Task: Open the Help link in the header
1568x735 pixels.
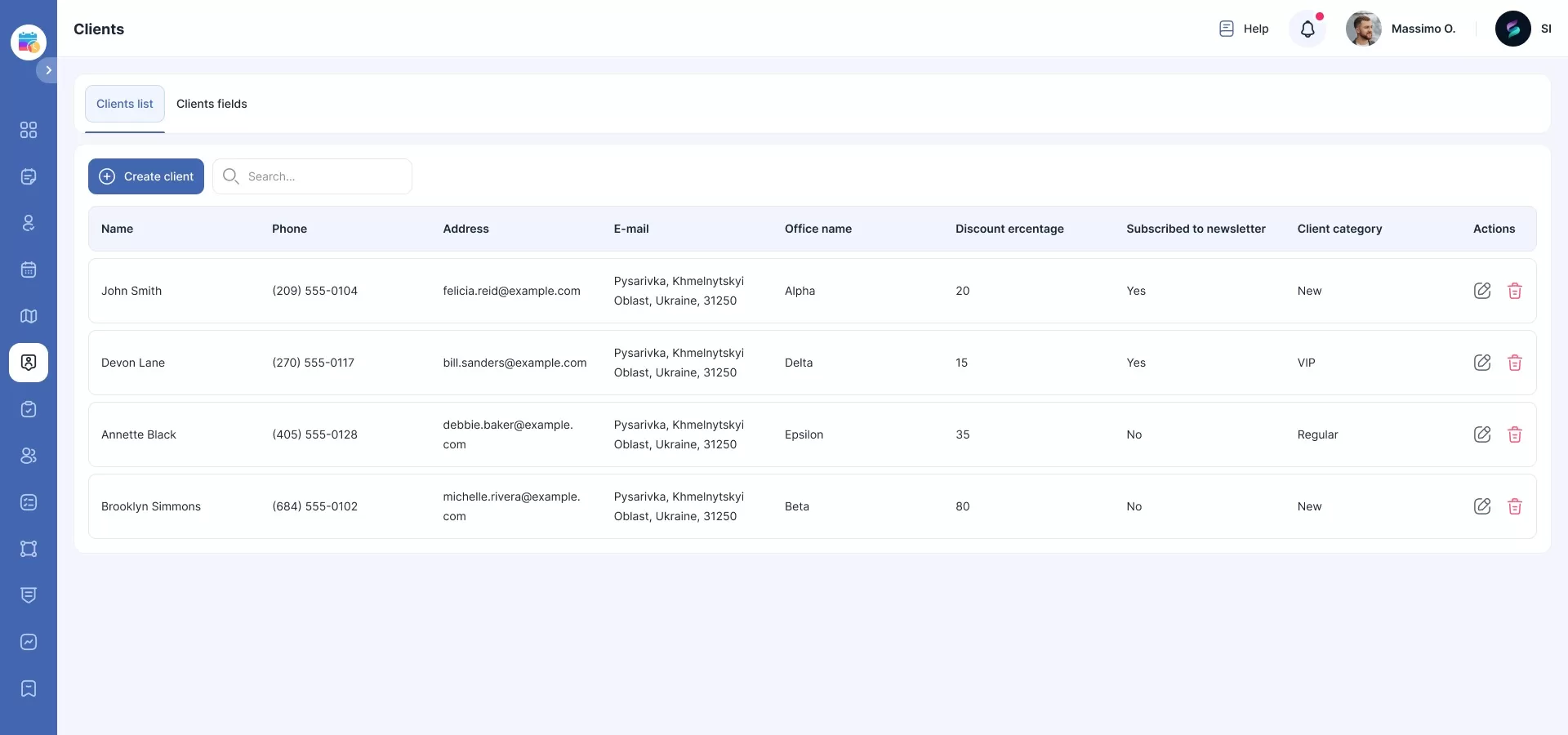Action: click(1243, 29)
